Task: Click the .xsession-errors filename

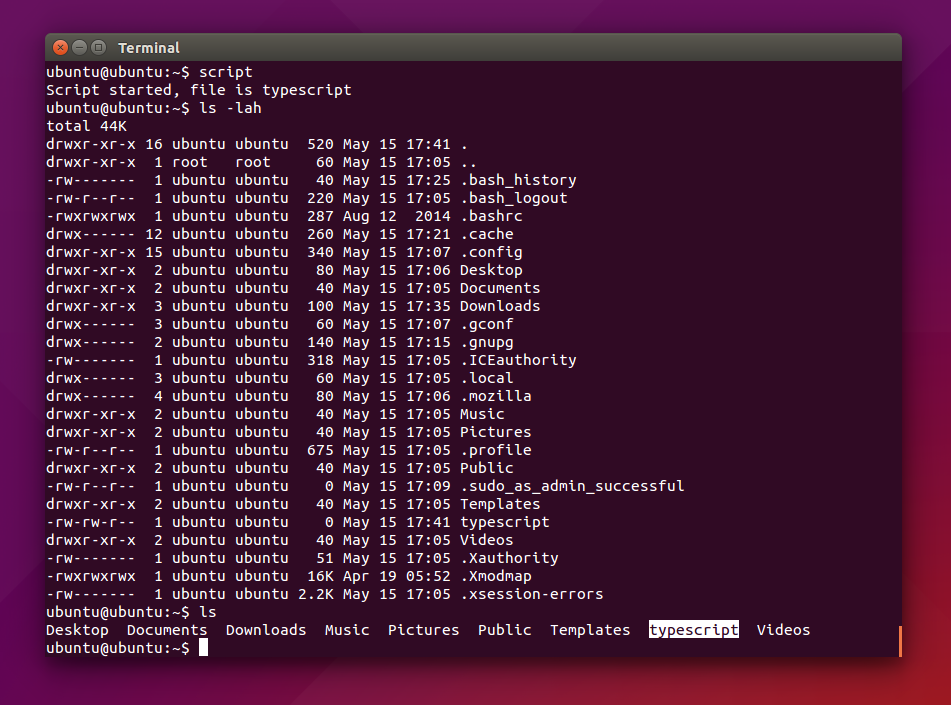Action: click(531, 594)
